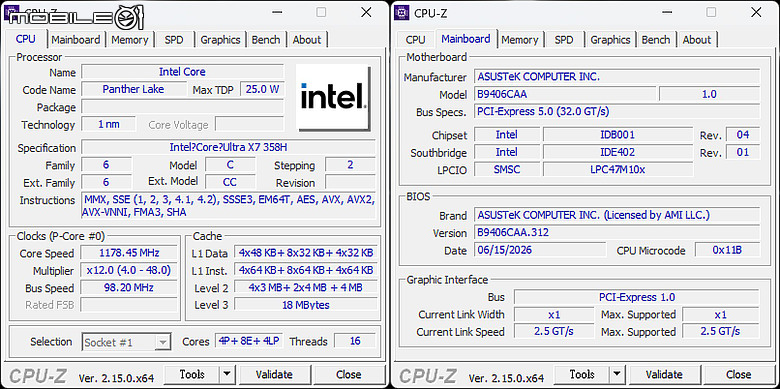
Task: Expand the Socket #1 selection combo box
Action: tap(126, 342)
